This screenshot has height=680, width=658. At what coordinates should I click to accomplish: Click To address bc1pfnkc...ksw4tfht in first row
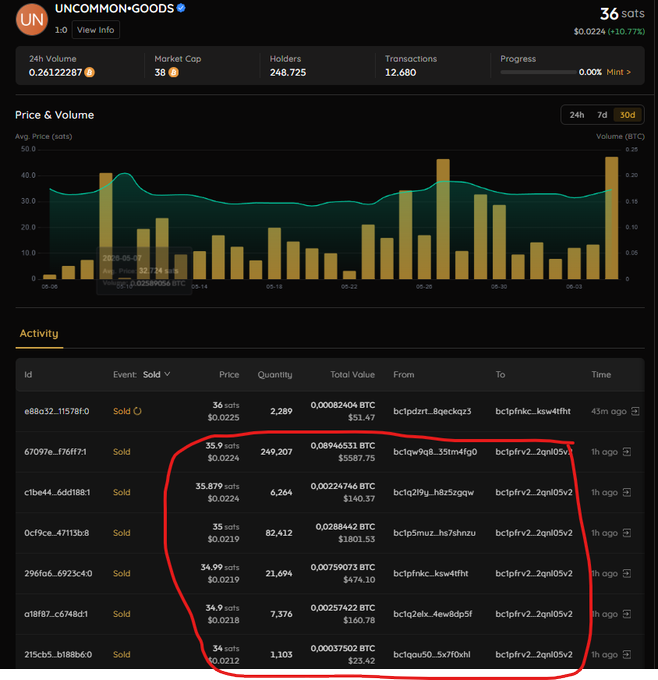click(533, 411)
